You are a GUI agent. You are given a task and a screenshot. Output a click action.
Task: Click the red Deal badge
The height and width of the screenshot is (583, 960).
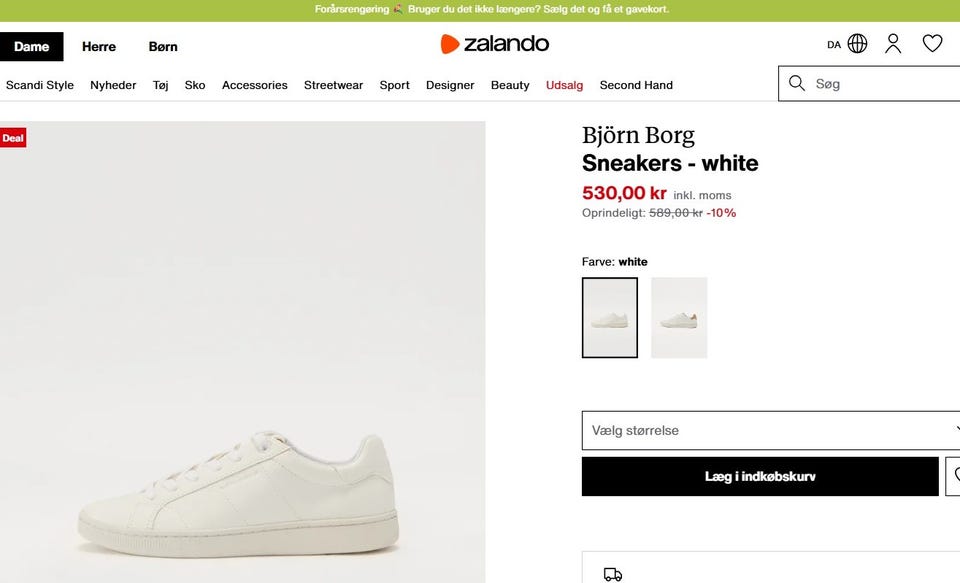tap(13, 138)
